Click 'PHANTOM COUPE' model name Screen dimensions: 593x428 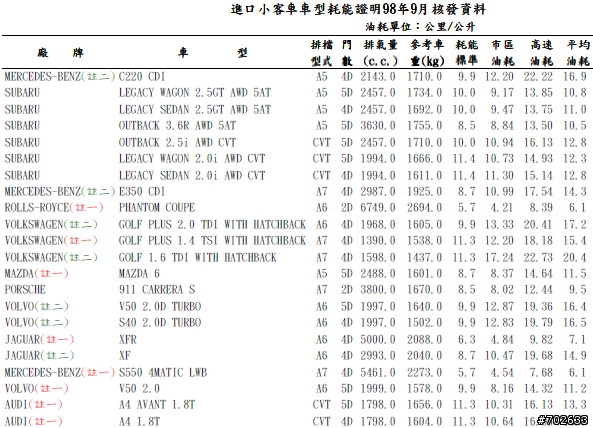coord(157,208)
